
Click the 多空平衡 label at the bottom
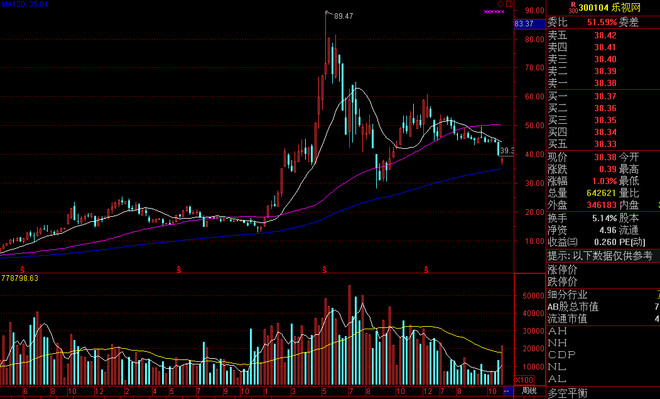(x=567, y=393)
